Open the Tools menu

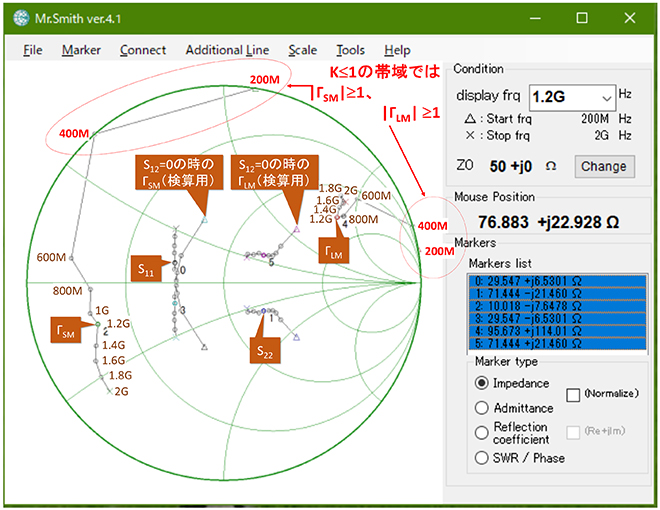pyautogui.click(x=350, y=50)
